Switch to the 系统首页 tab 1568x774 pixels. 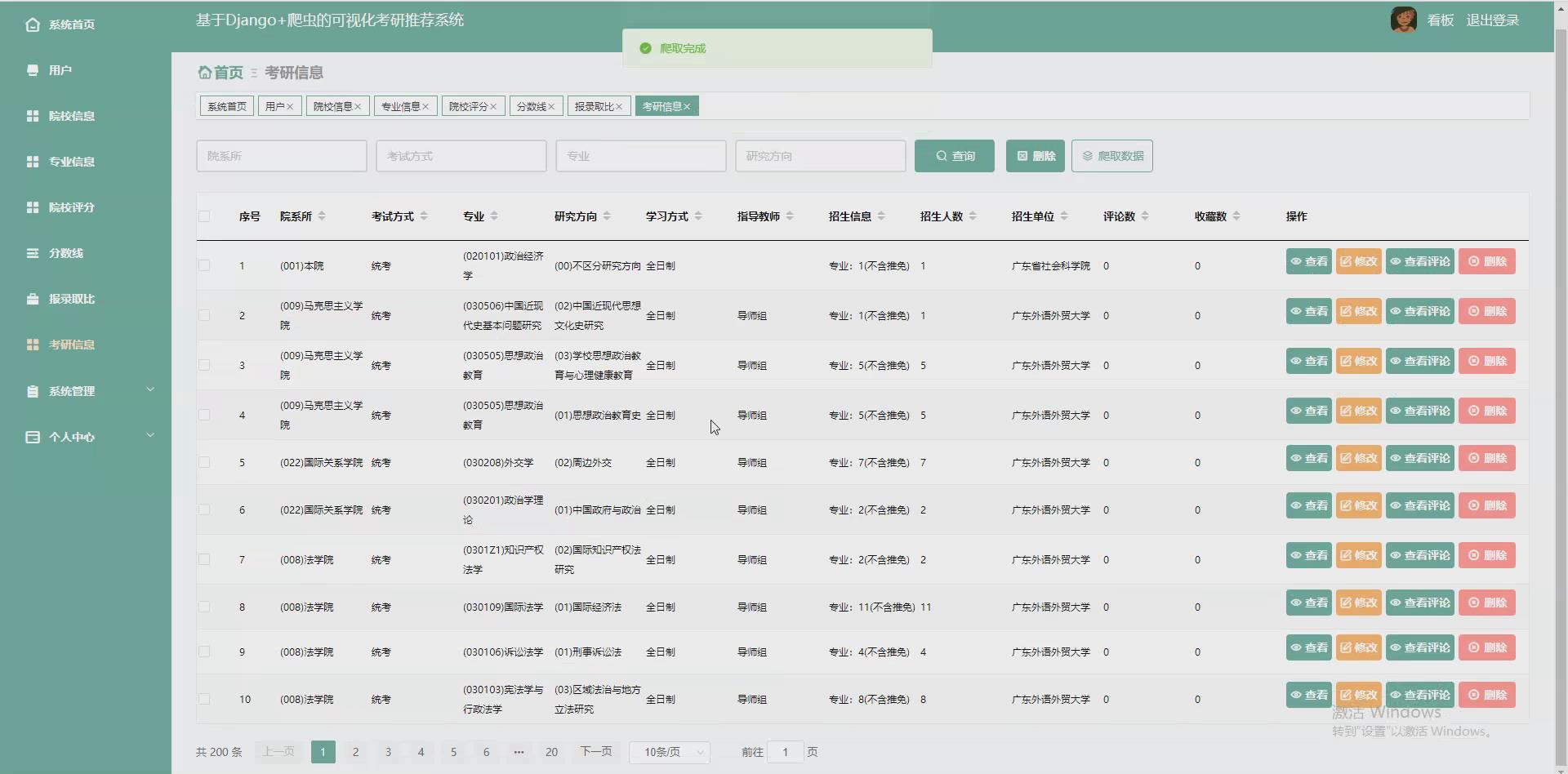pos(227,106)
